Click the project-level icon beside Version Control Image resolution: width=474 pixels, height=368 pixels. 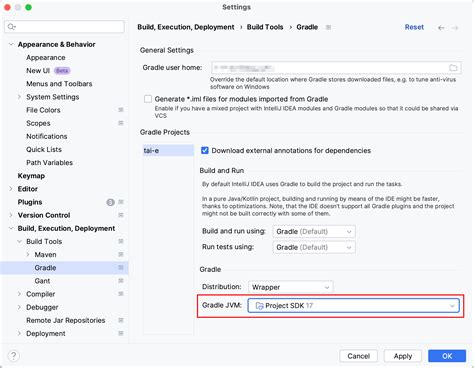(x=121, y=215)
